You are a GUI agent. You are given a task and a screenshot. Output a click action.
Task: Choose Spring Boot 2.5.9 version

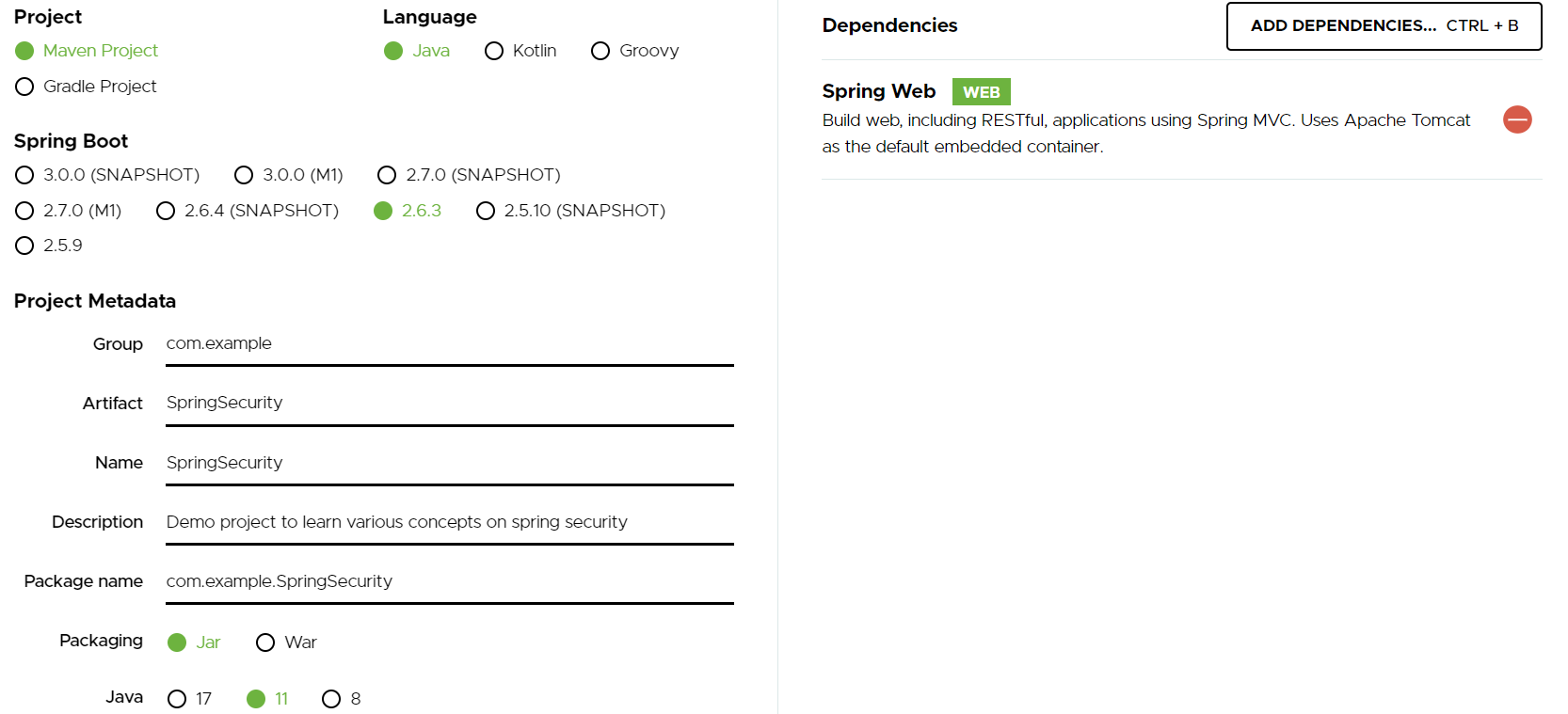[x=25, y=246]
